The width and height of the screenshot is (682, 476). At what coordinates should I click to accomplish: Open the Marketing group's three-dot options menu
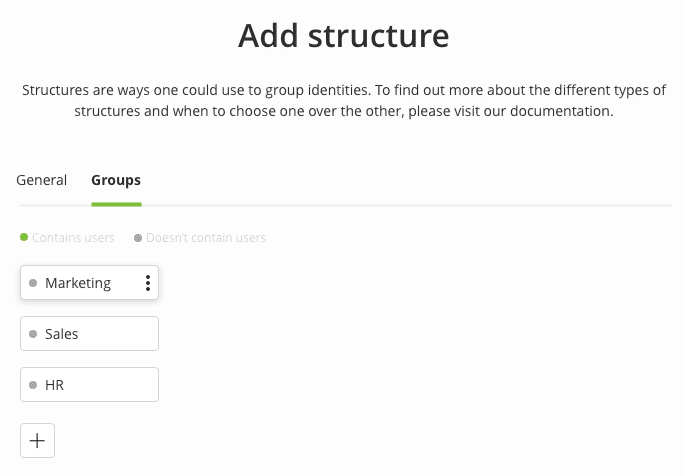tap(147, 283)
